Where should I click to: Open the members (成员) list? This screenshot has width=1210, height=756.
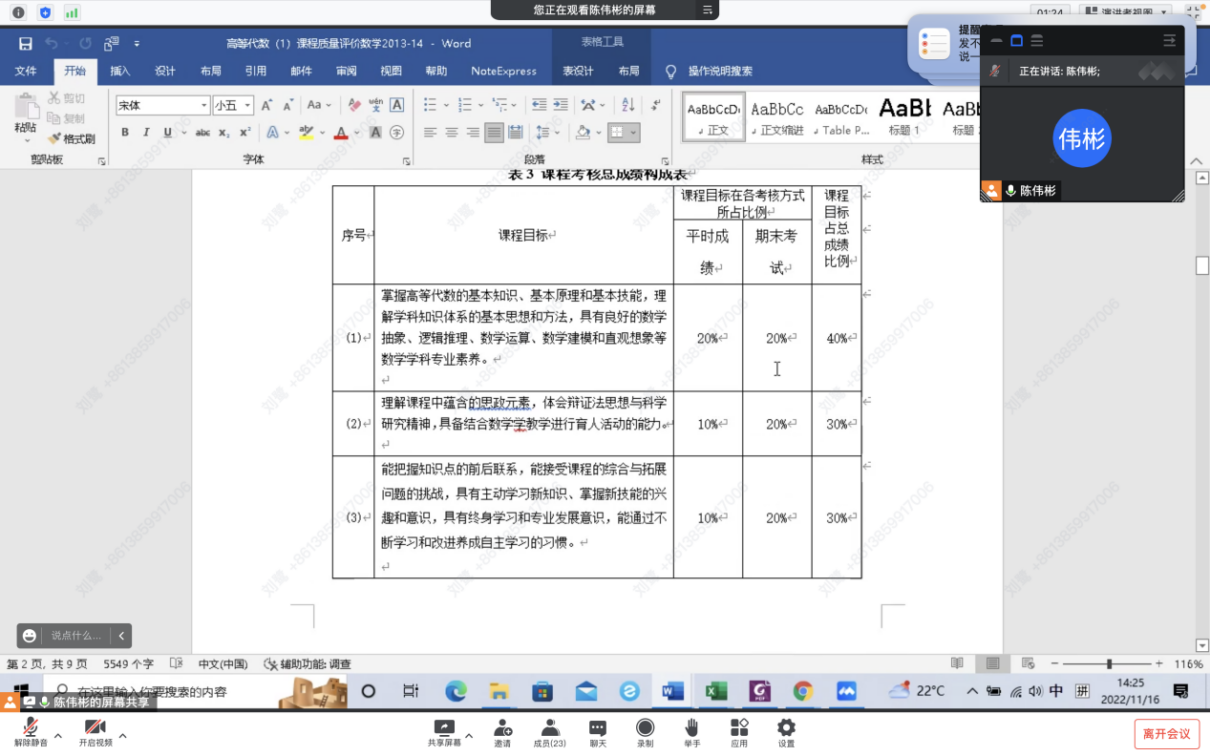pos(549,732)
